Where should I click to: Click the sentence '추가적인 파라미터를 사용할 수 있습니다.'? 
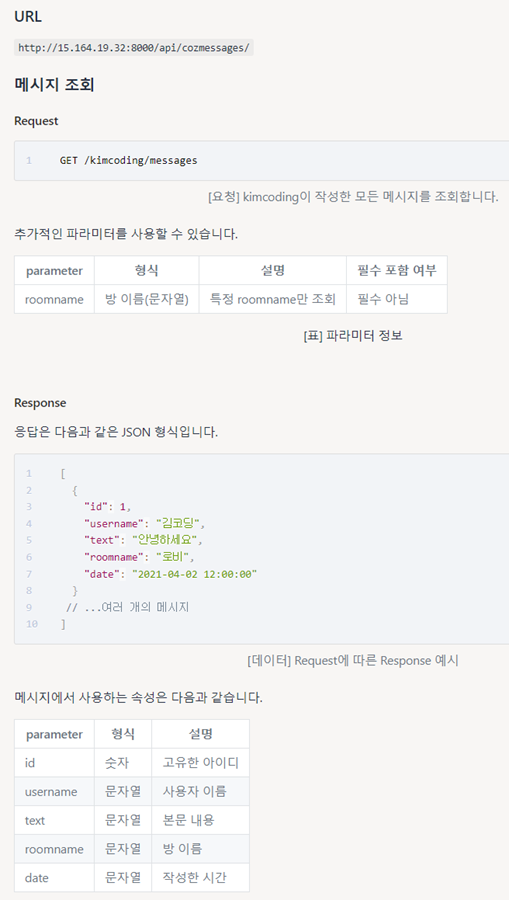point(126,234)
